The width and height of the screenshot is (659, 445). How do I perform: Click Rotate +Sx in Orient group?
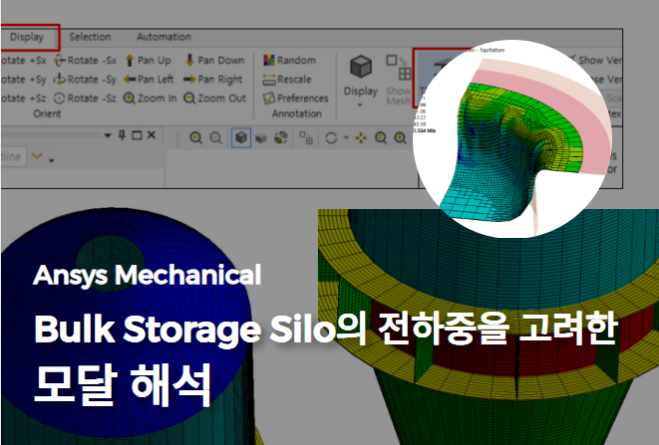(x=24, y=61)
